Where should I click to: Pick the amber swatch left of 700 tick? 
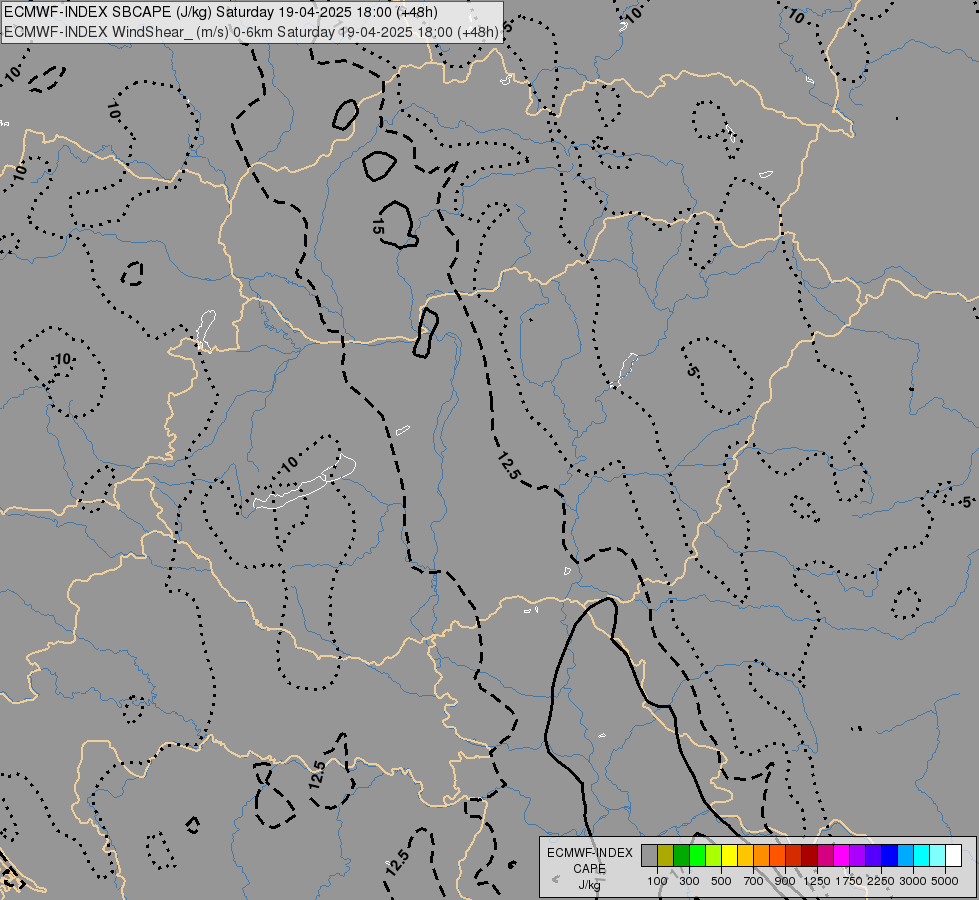pos(745,855)
